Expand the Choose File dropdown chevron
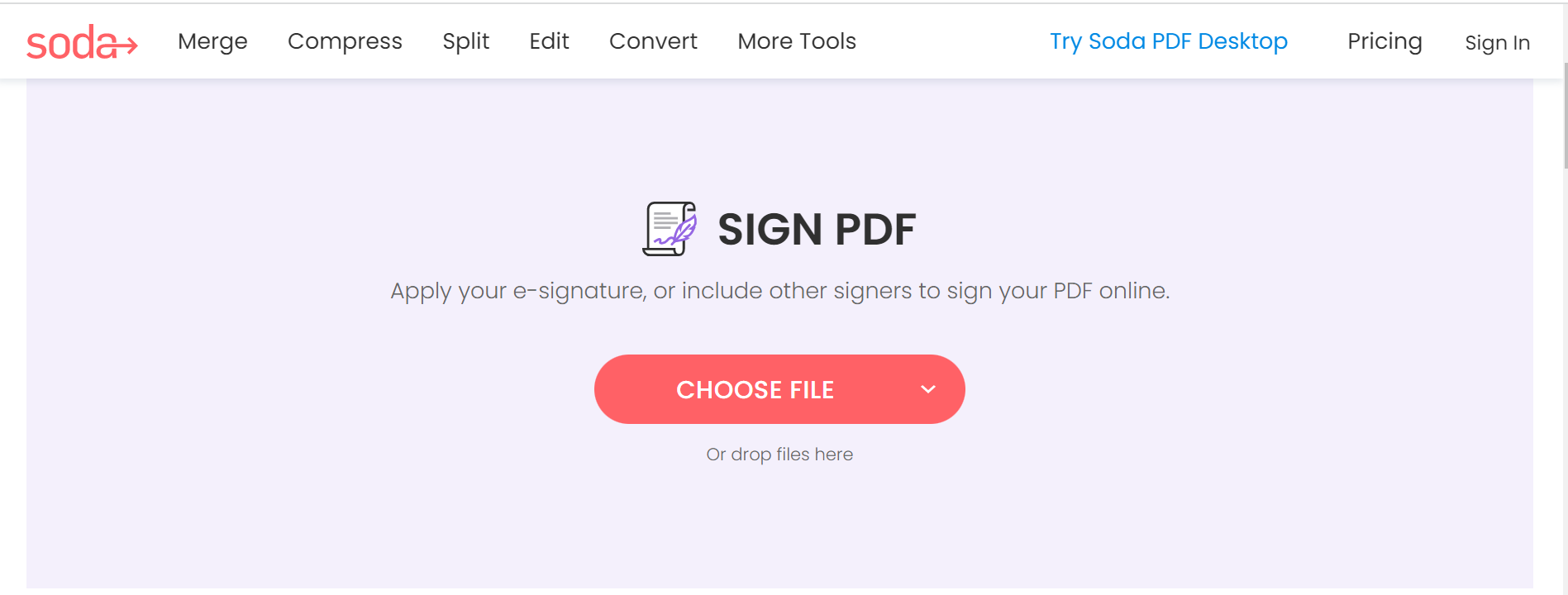This screenshot has height=595, width=1568. pos(928,389)
